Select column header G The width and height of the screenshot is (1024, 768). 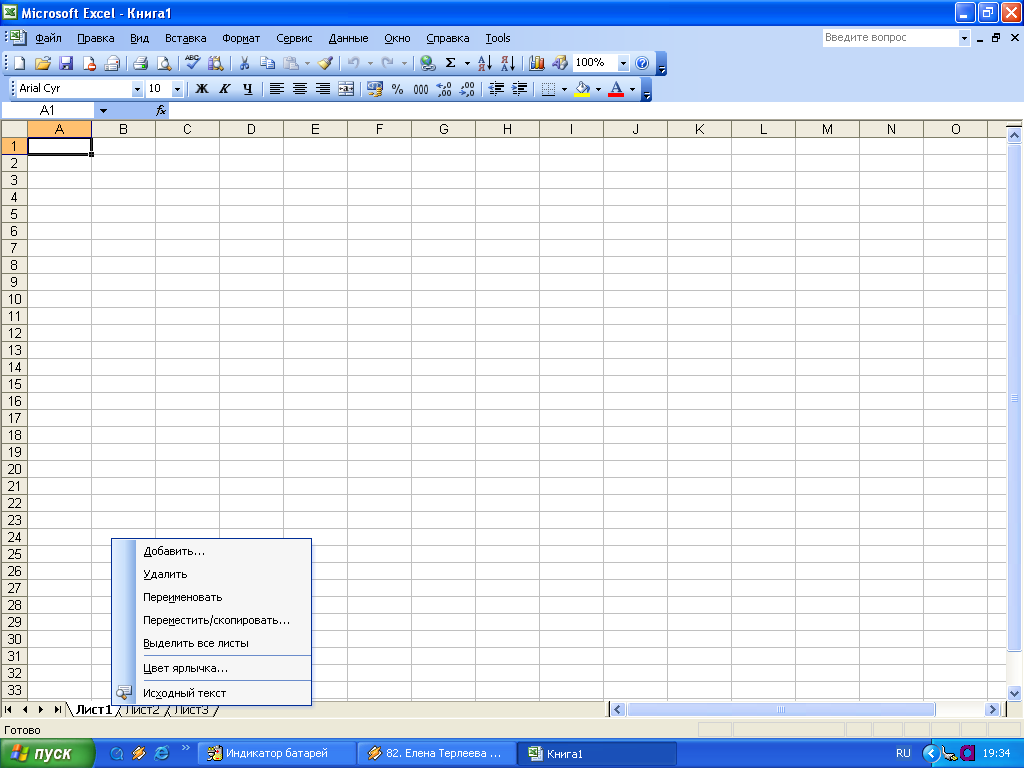click(443, 129)
